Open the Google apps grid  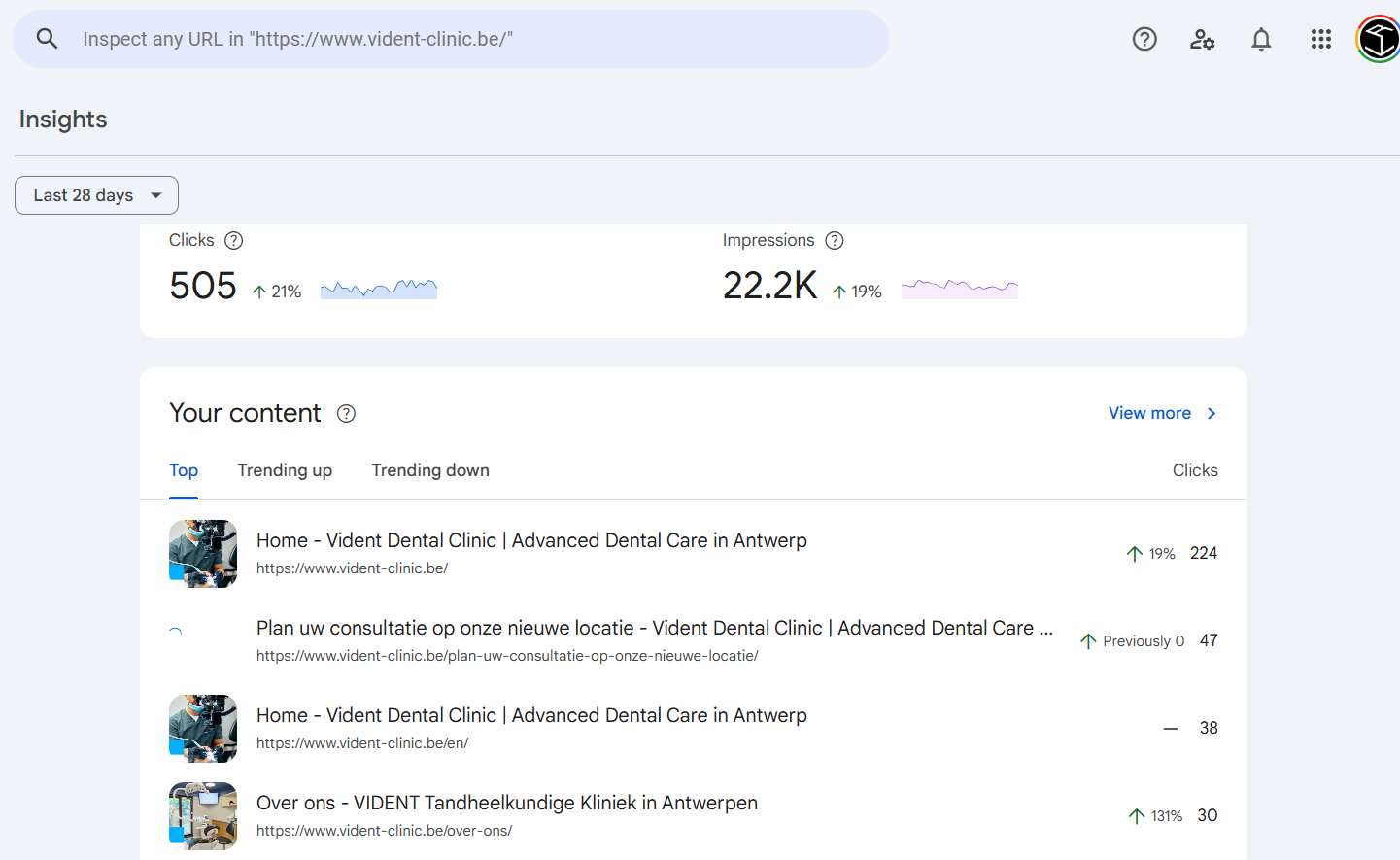[1320, 39]
